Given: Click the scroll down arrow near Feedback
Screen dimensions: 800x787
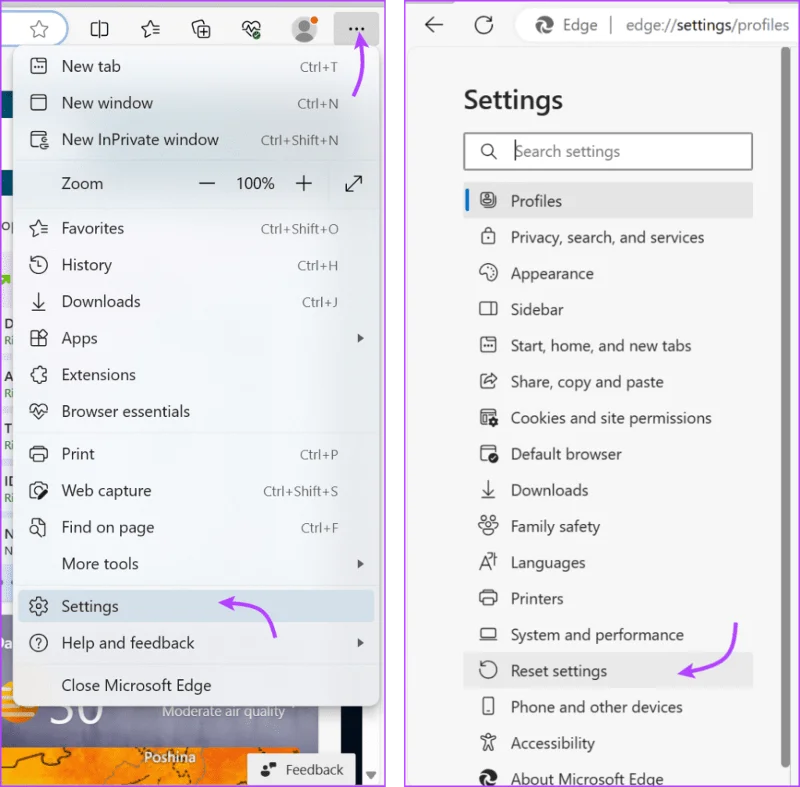Looking at the screenshot, I should (371, 775).
